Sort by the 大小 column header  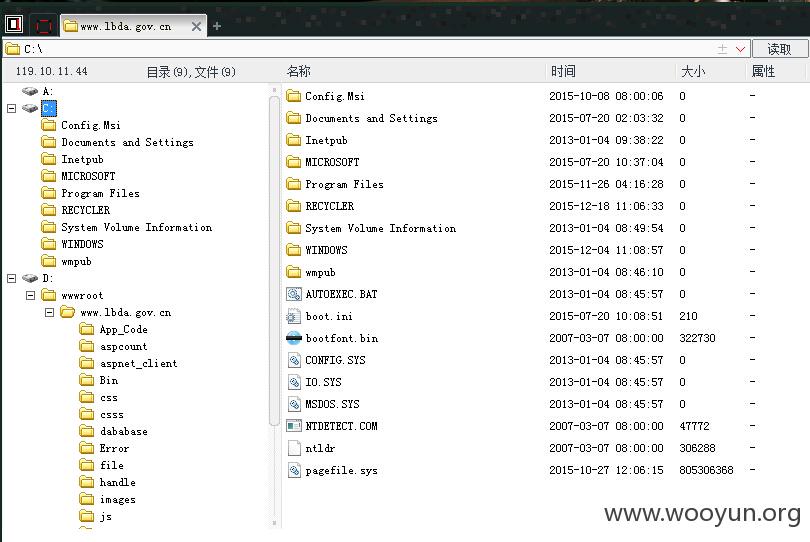(x=693, y=71)
